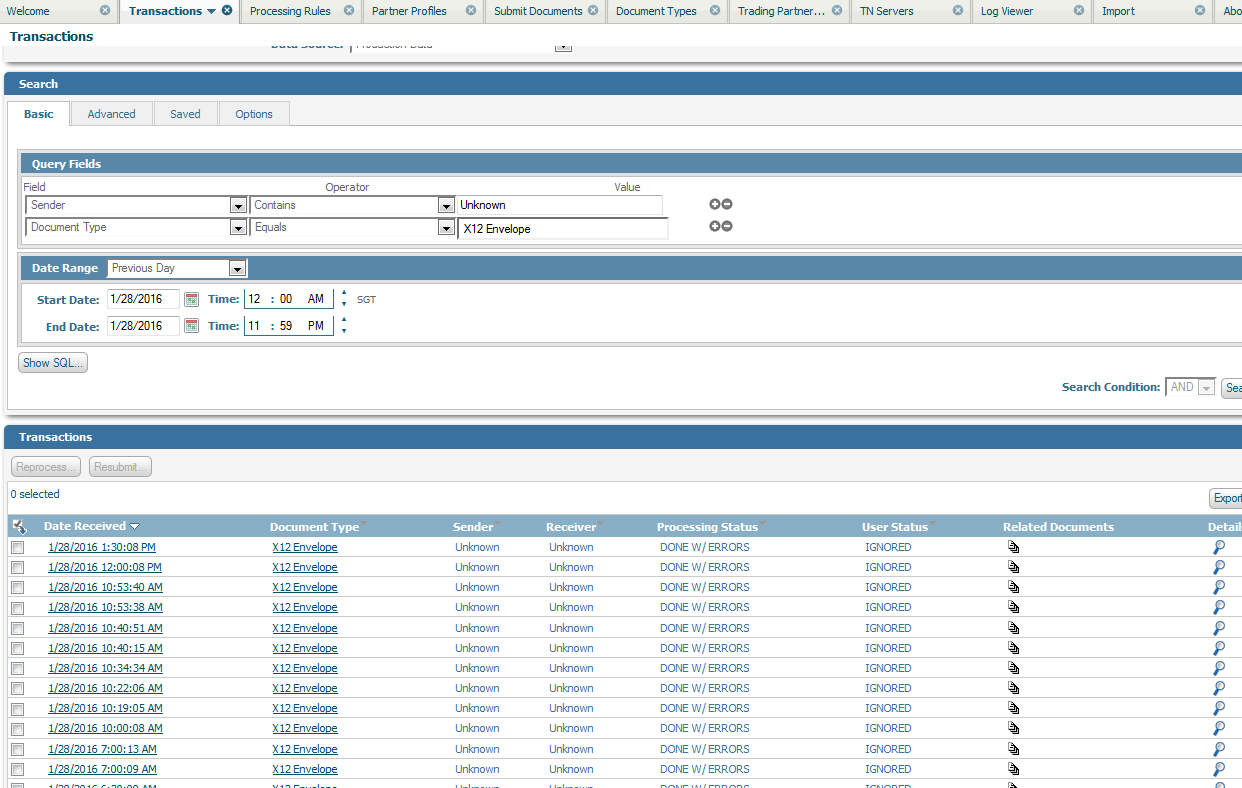Screen dimensions: 1242x788
Task: Select the 10:53:40 AM transaction checkbox
Action: pos(17,587)
